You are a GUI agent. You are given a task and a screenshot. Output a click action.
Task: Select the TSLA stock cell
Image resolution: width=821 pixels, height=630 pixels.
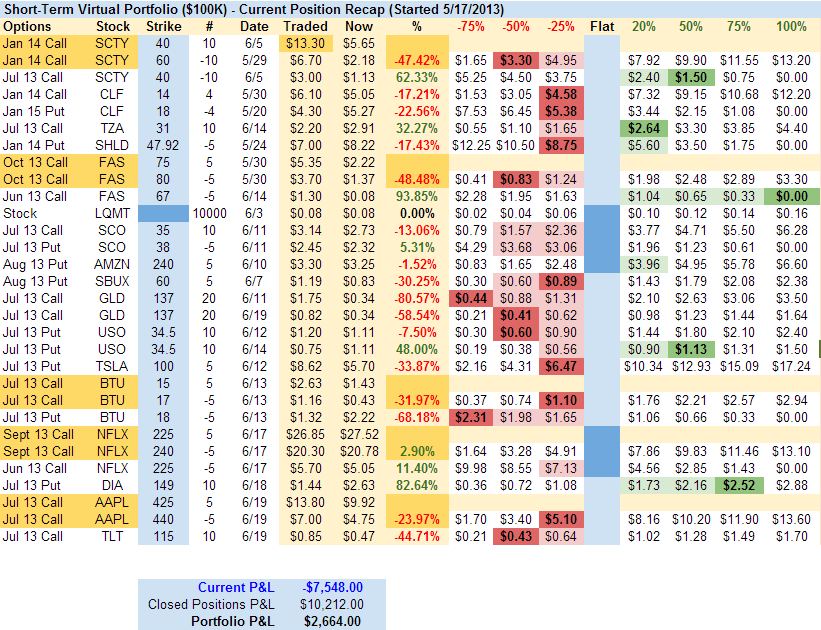coord(113,366)
